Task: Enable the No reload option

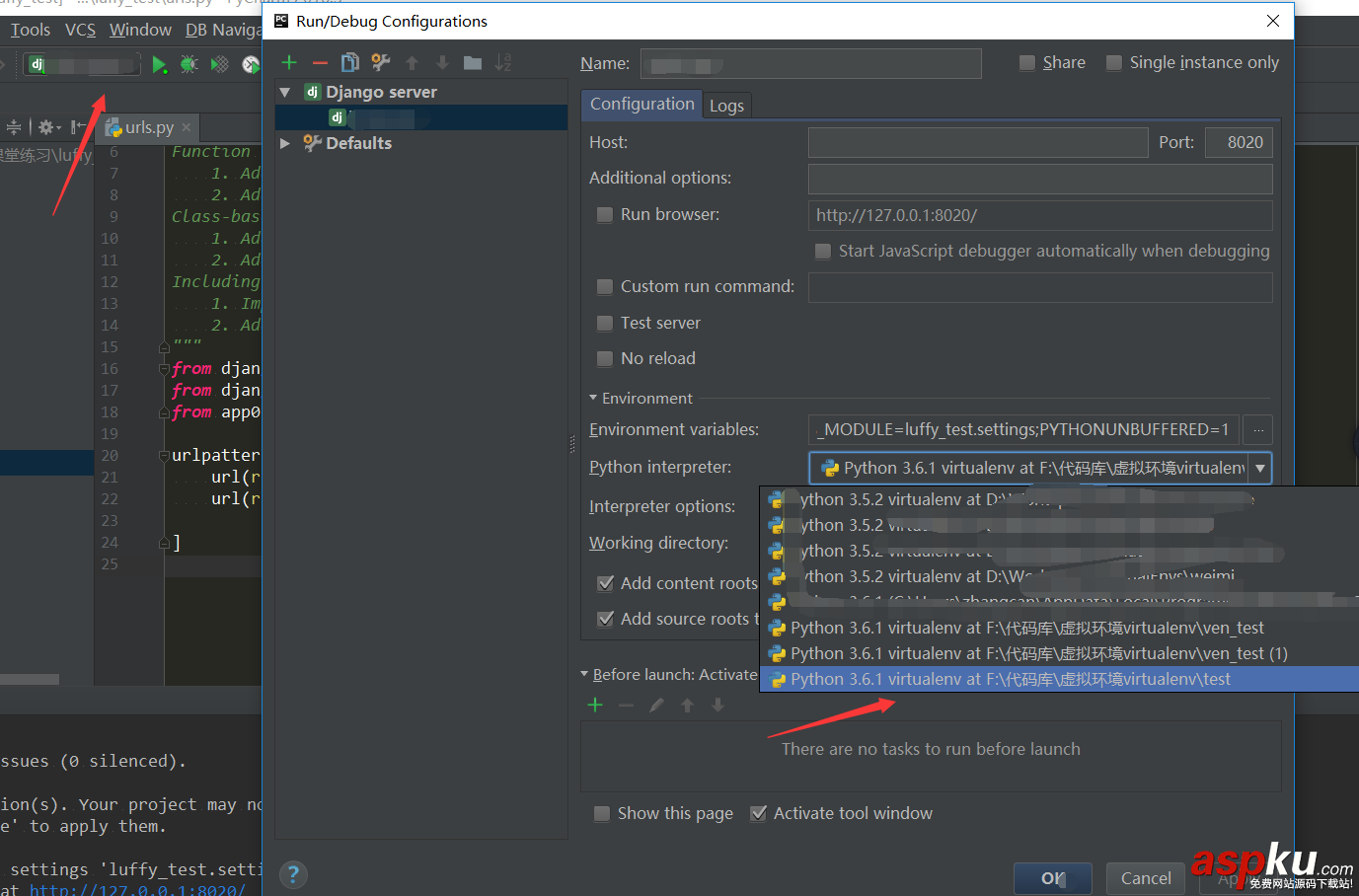Action: (x=605, y=358)
